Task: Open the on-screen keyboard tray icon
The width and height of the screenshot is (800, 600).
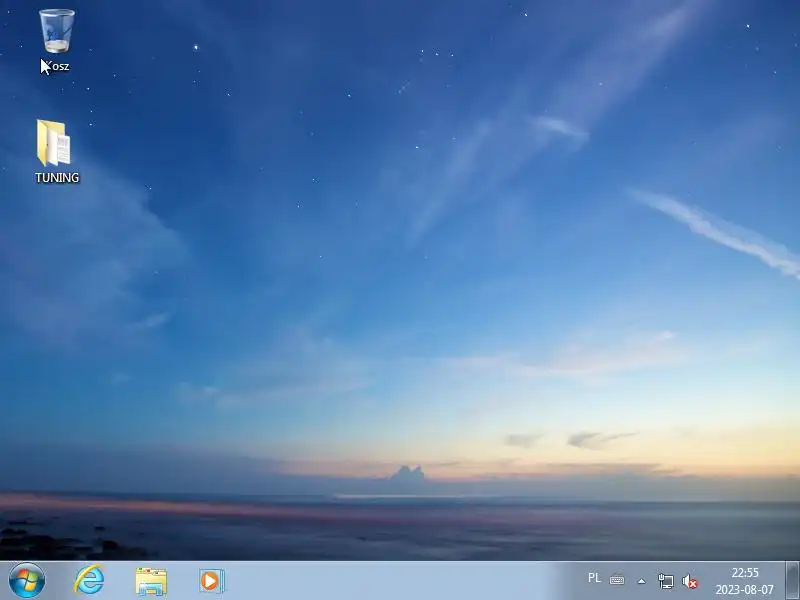Action: 617,580
